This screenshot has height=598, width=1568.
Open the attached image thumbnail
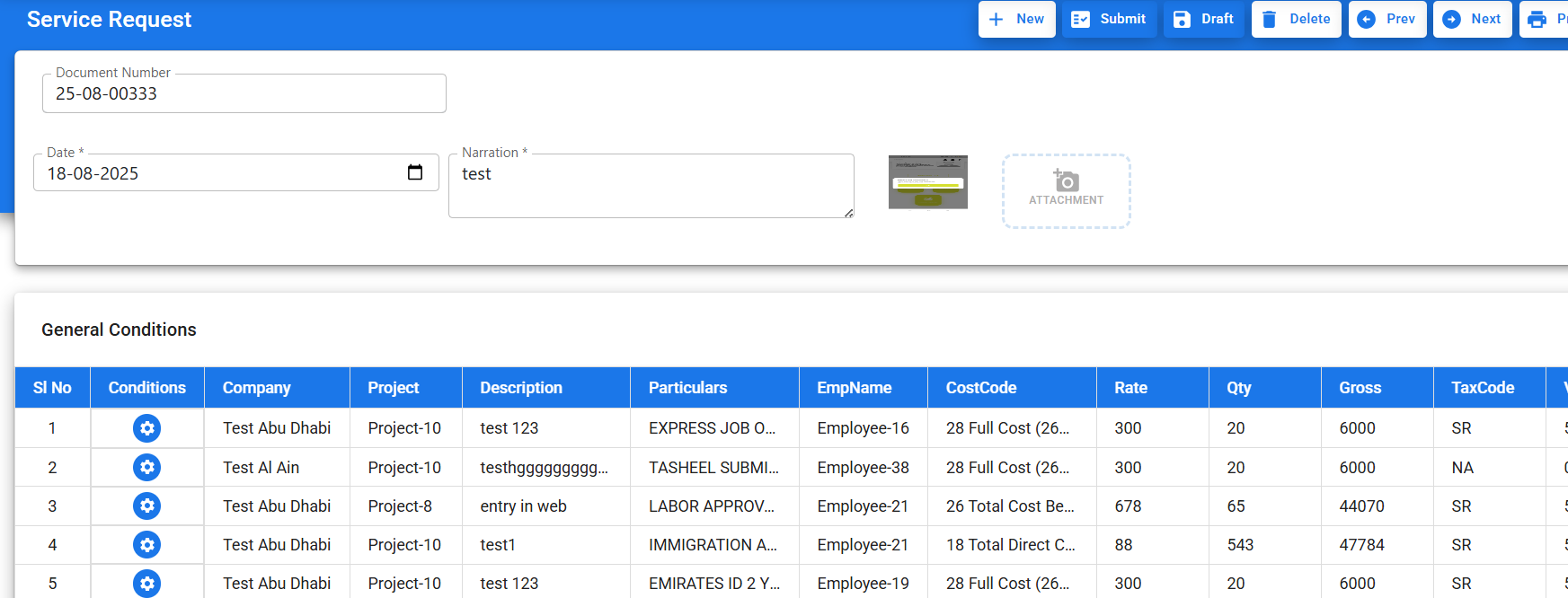coord(927,182)
